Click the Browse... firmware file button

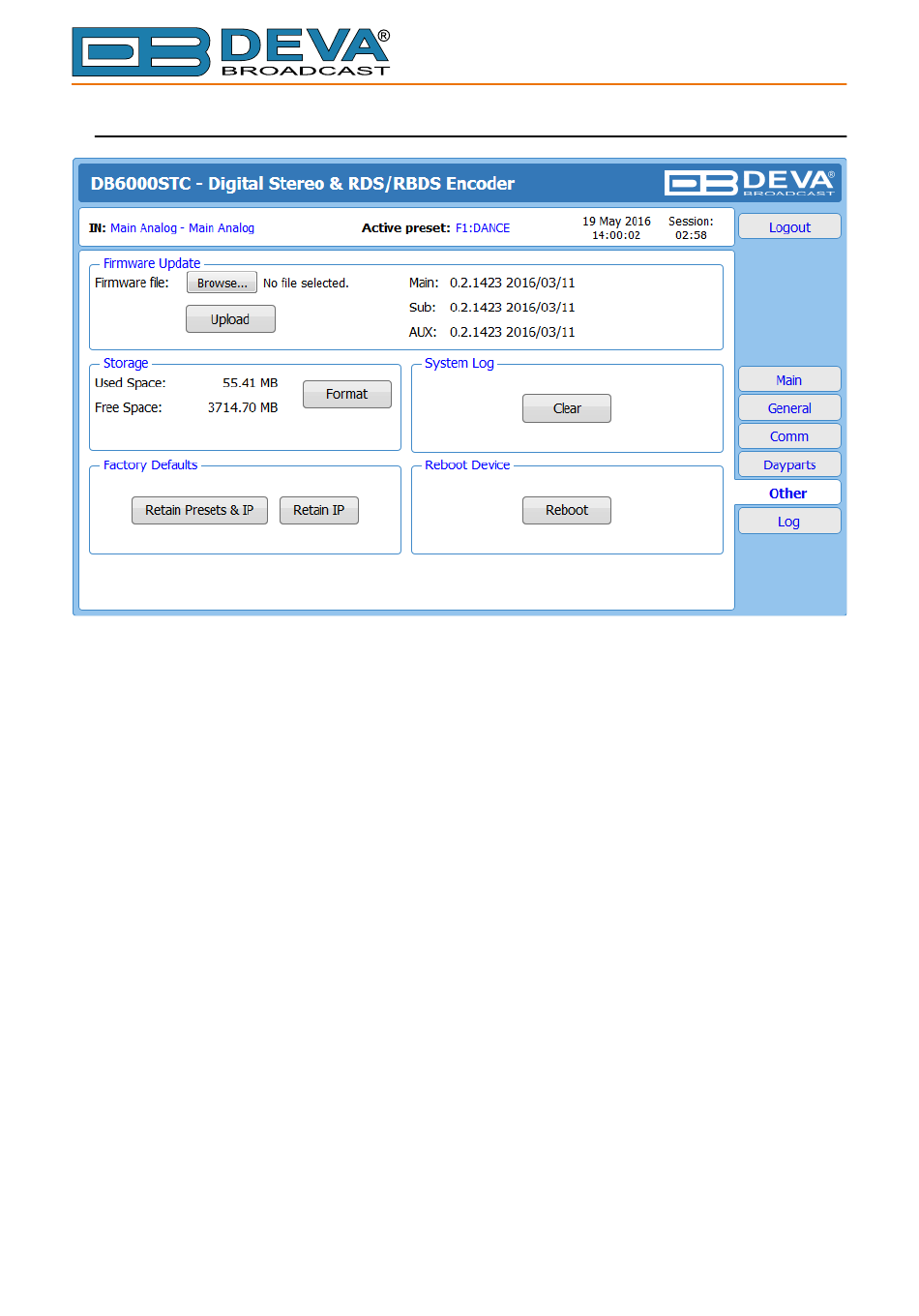point(222,283)
